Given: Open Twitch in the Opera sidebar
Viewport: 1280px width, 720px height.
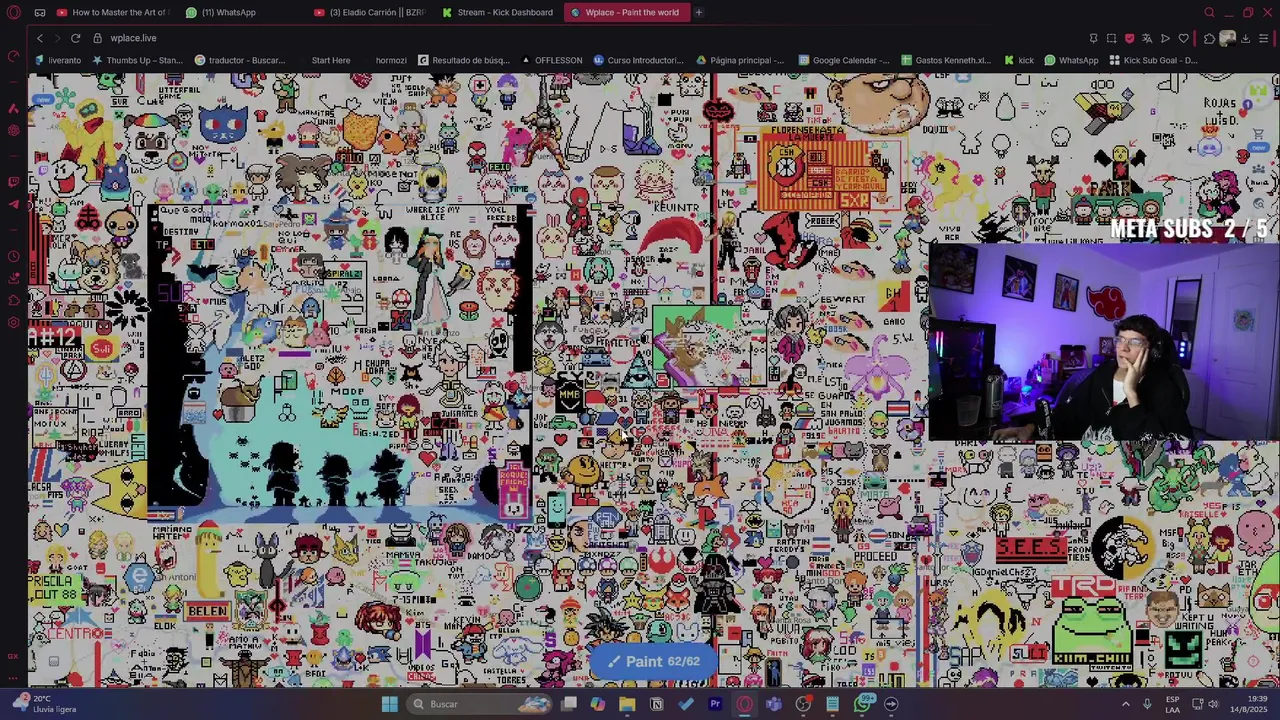Looking at the screenshot, I should point(13,182).
